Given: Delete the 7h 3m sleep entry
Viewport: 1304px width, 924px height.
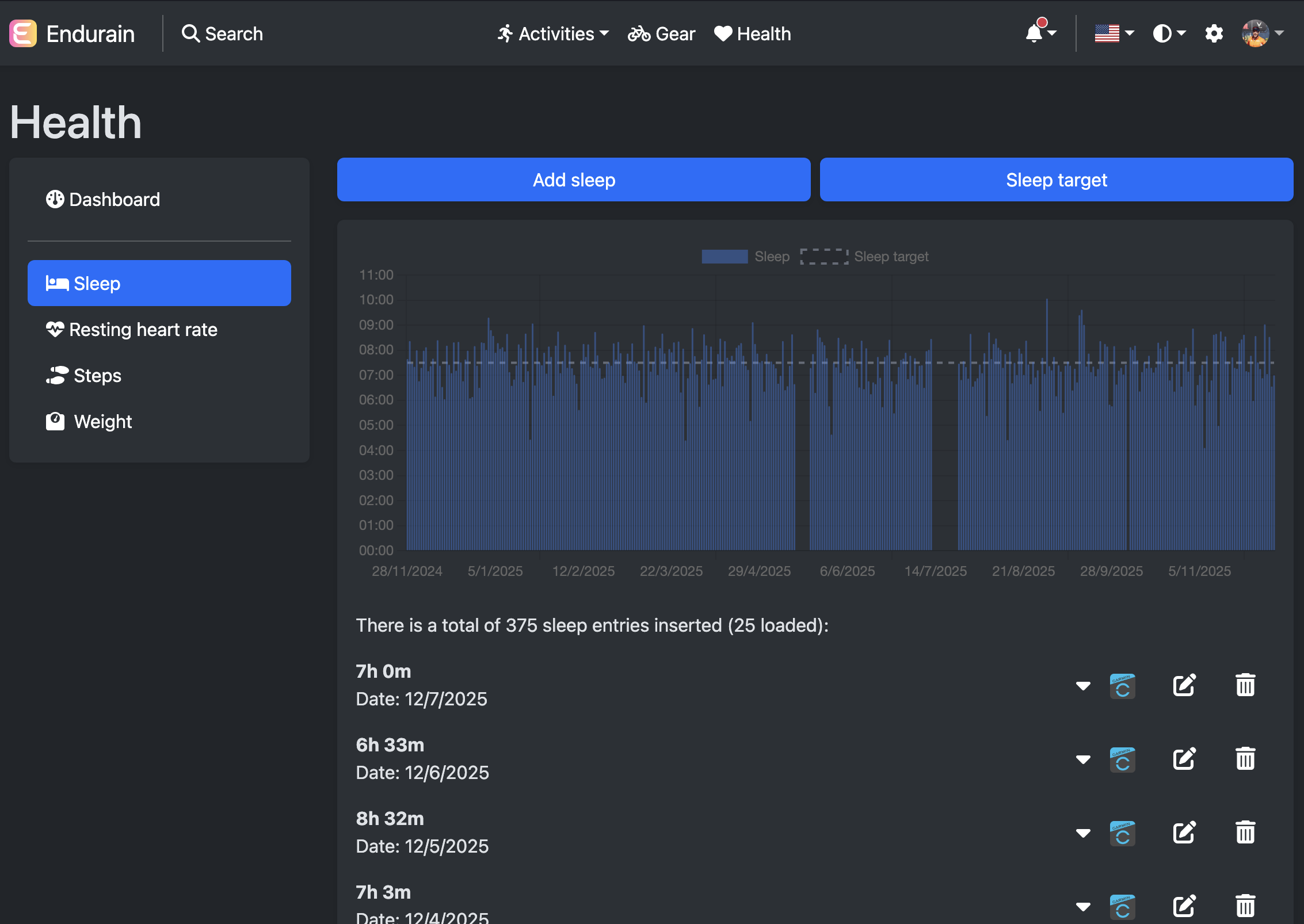Looking at the screenshot, I should (x=1245, y=906).
